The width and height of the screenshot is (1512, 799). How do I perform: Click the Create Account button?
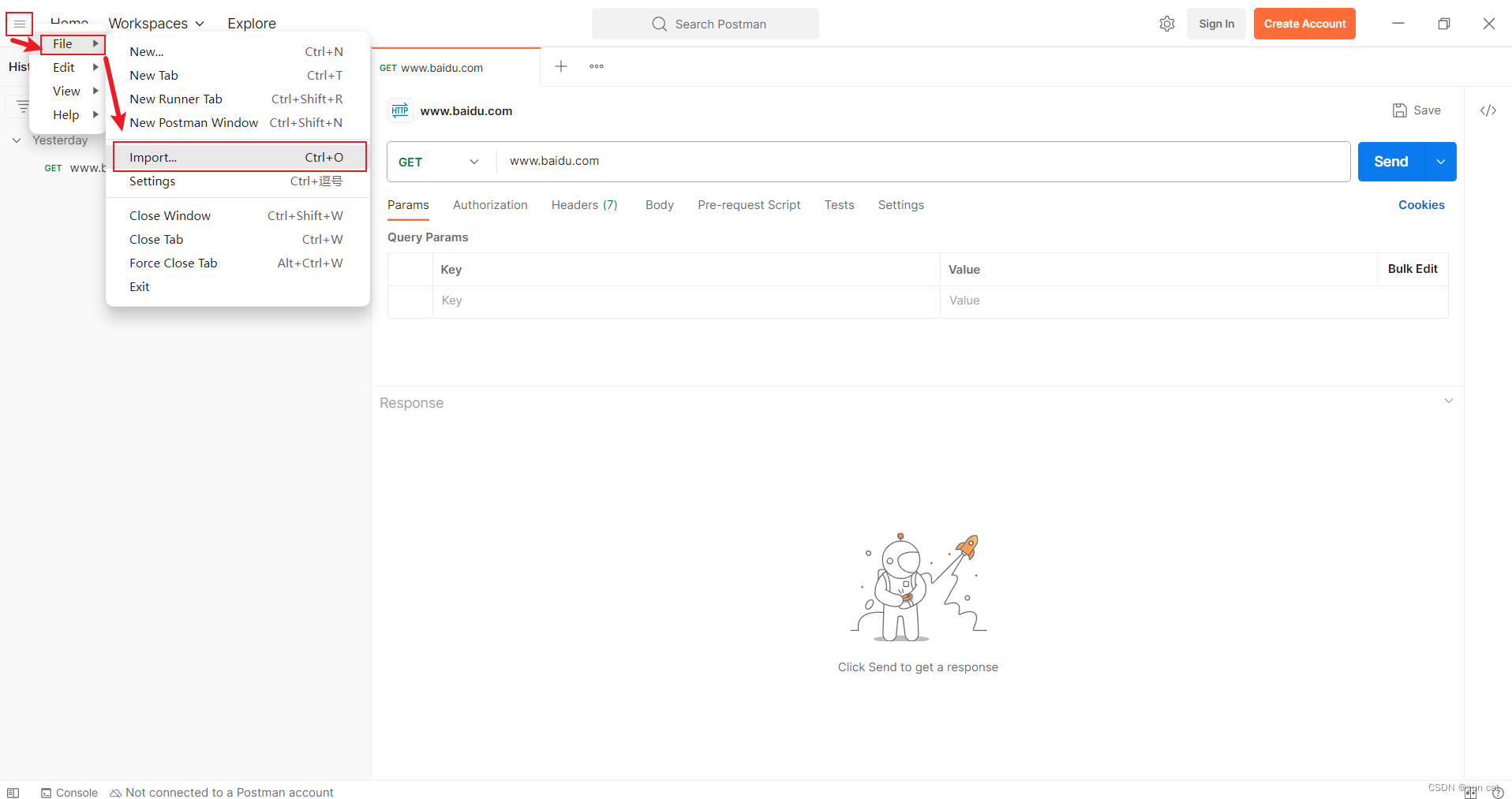click(x=1304, y=24)
